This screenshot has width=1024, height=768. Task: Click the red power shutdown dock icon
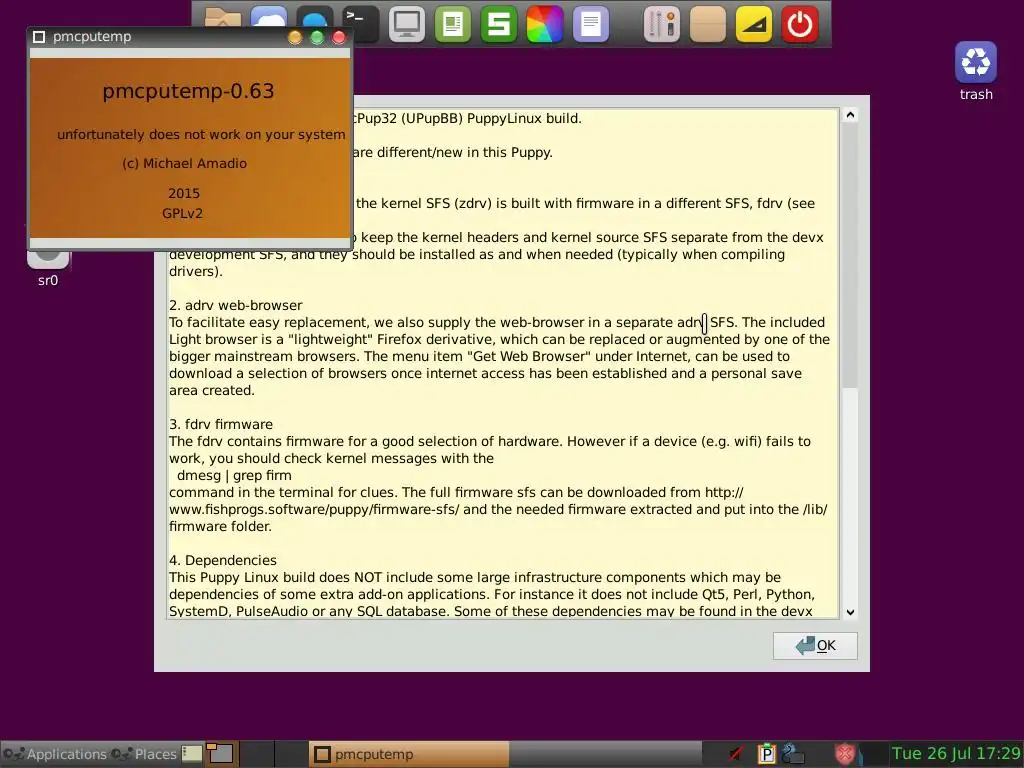[x=800, y=24]
